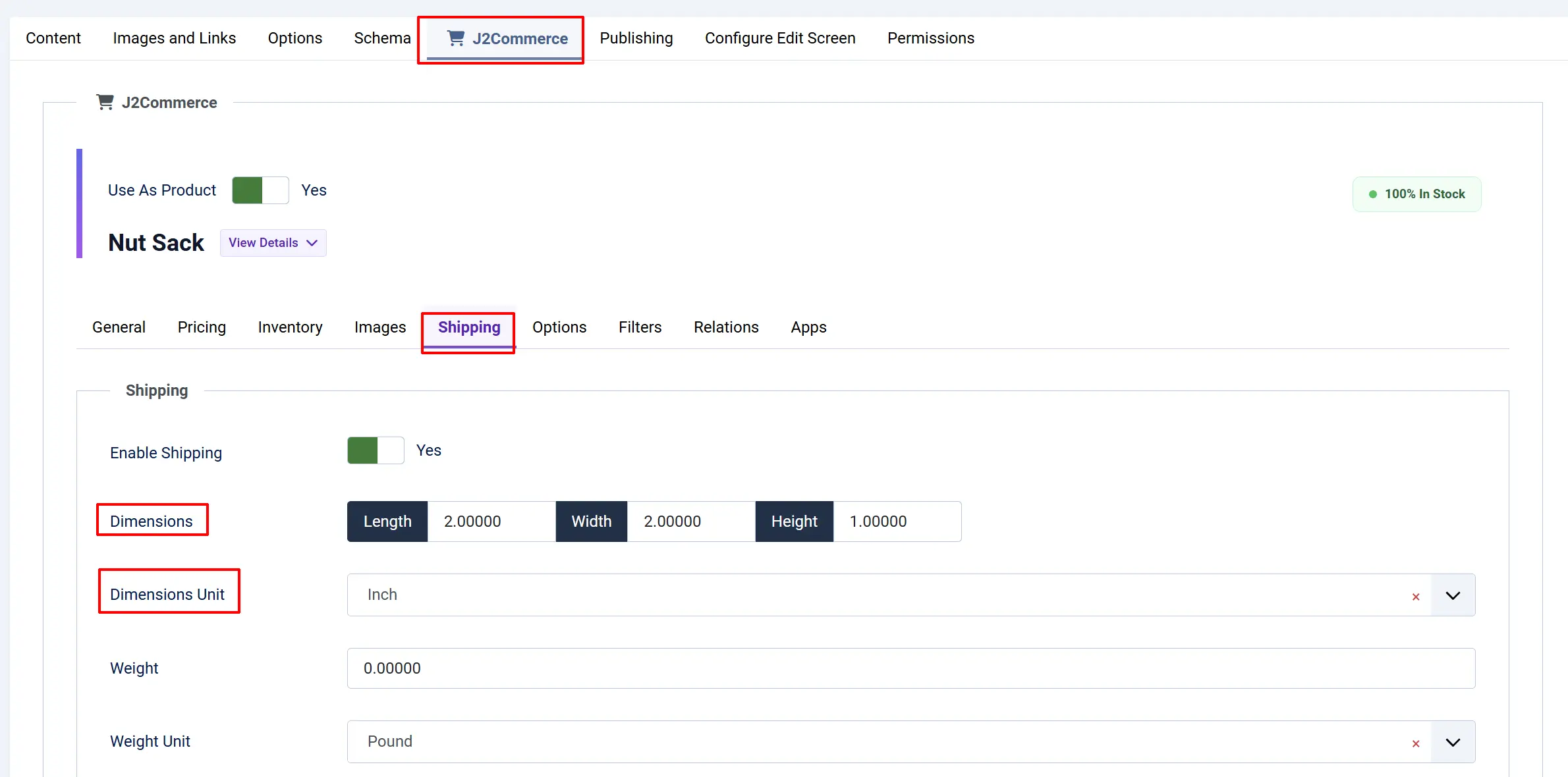Image resolution: width=1568 pixels, height=777 pixels.
Task: Switch to the Filters tab
Action: [x=640, y=327]
